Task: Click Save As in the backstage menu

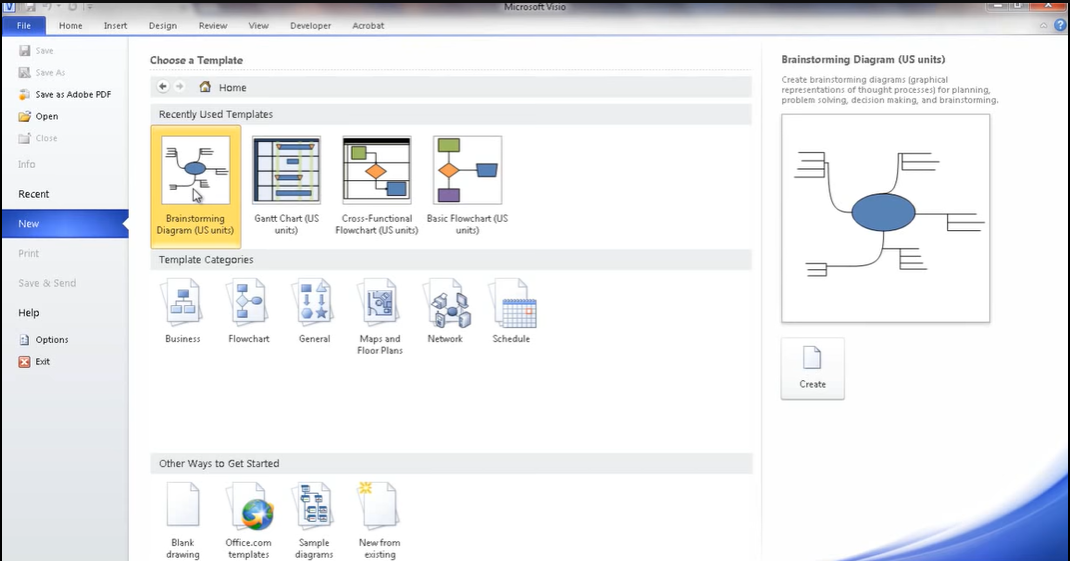Action: click(42, 72)
